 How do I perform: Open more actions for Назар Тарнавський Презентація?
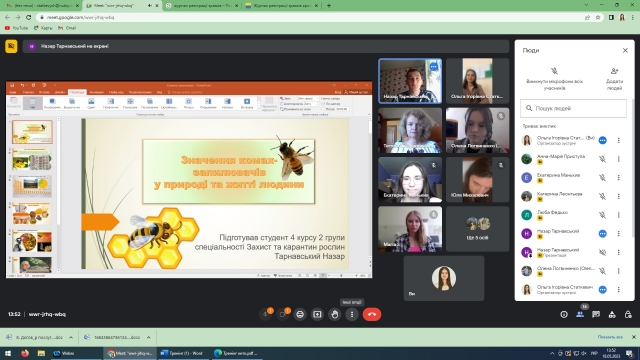click(x=619, y=252)
